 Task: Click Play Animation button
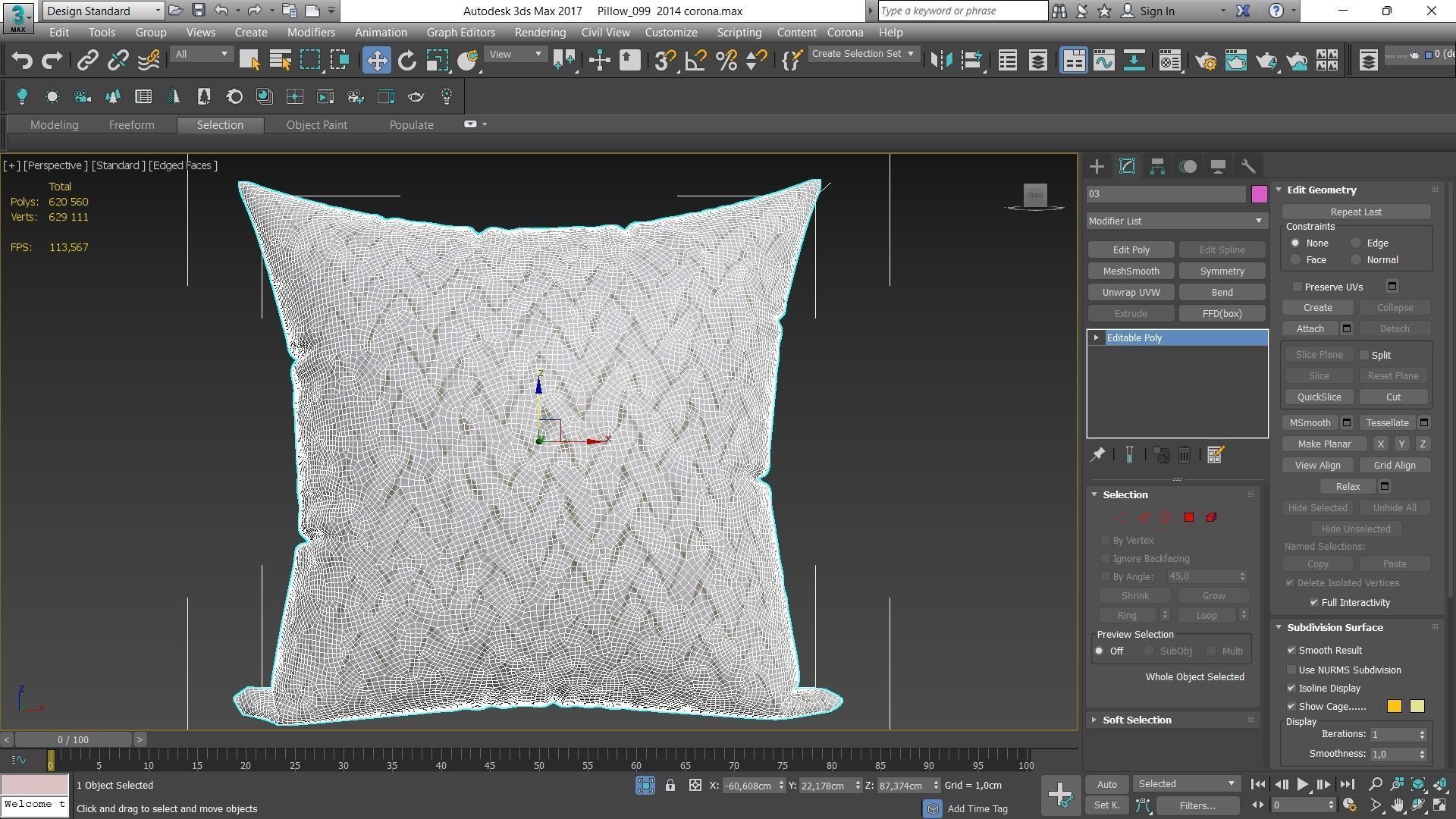(x=1302, y=785)
